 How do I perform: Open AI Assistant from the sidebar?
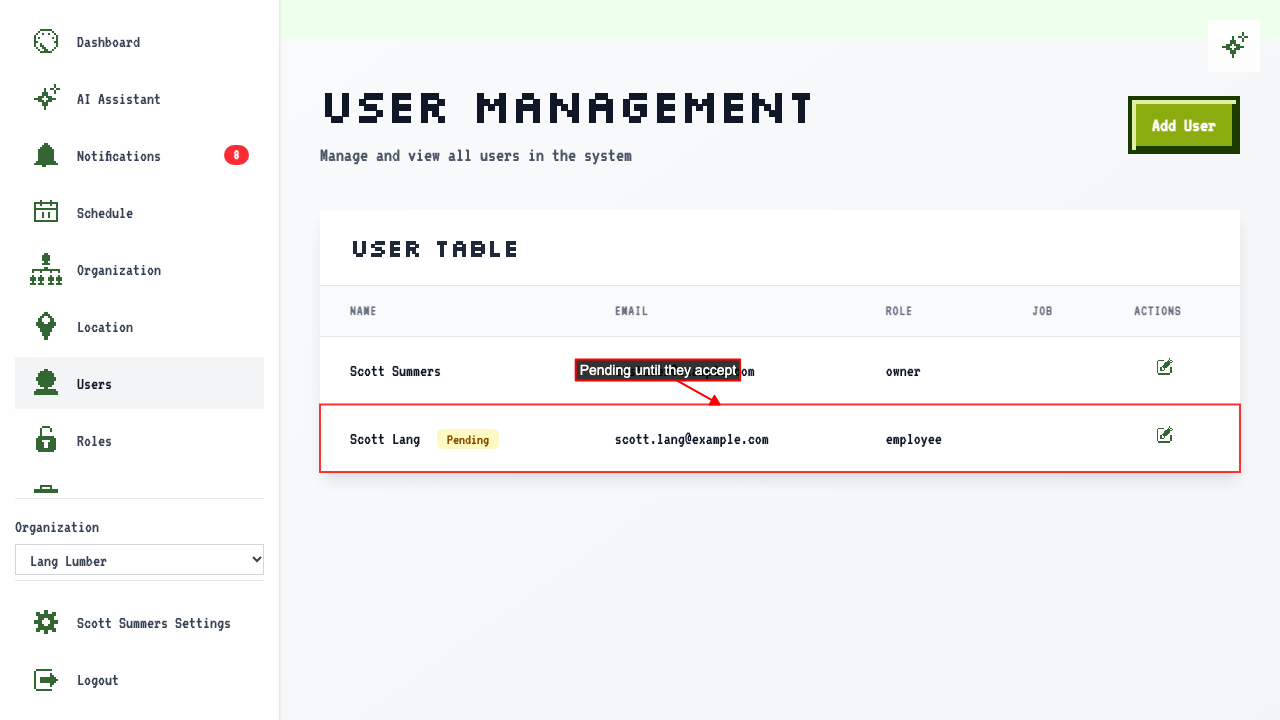139,99
